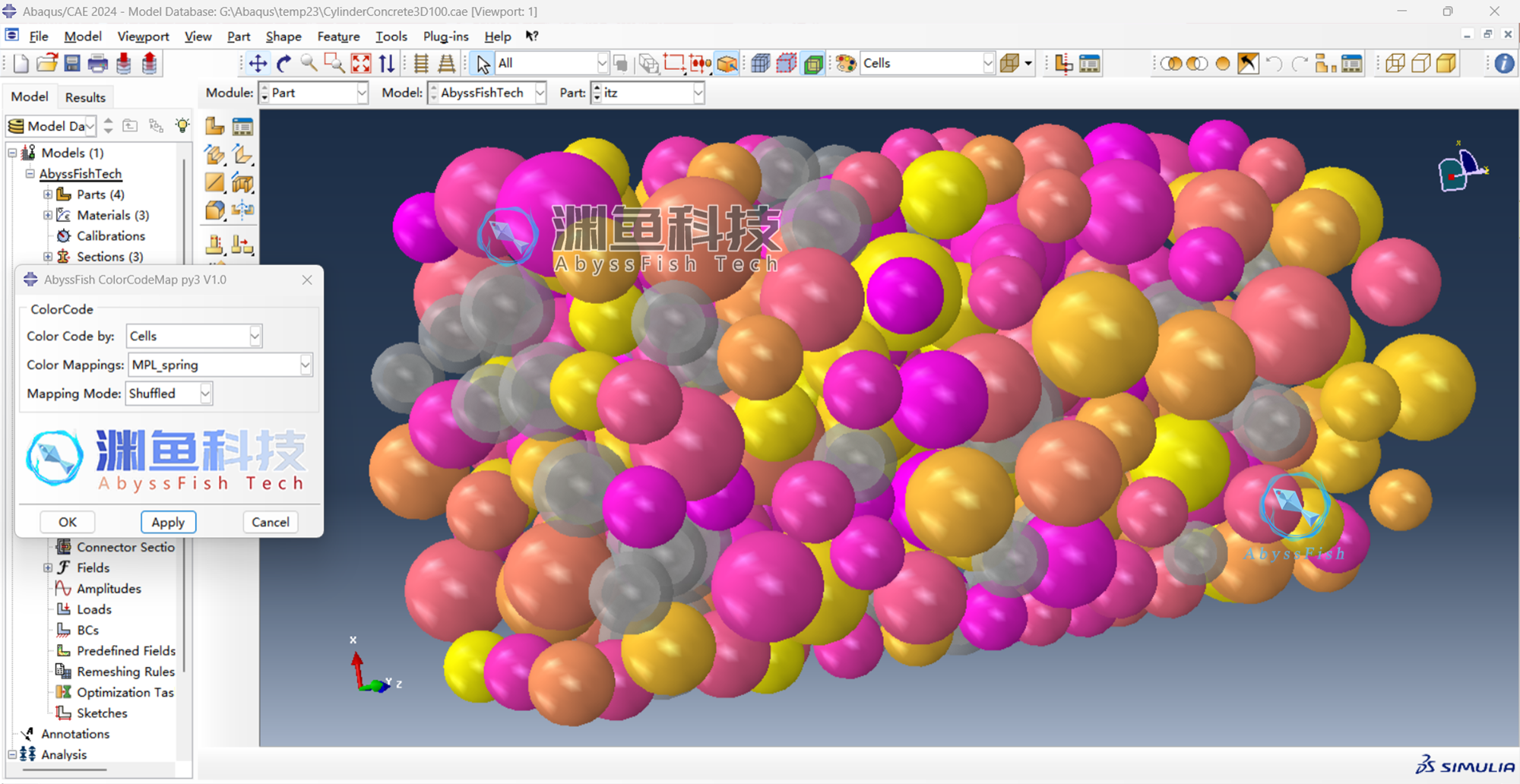
Task: Click the Create Part tool
Action: pos(215,125)
